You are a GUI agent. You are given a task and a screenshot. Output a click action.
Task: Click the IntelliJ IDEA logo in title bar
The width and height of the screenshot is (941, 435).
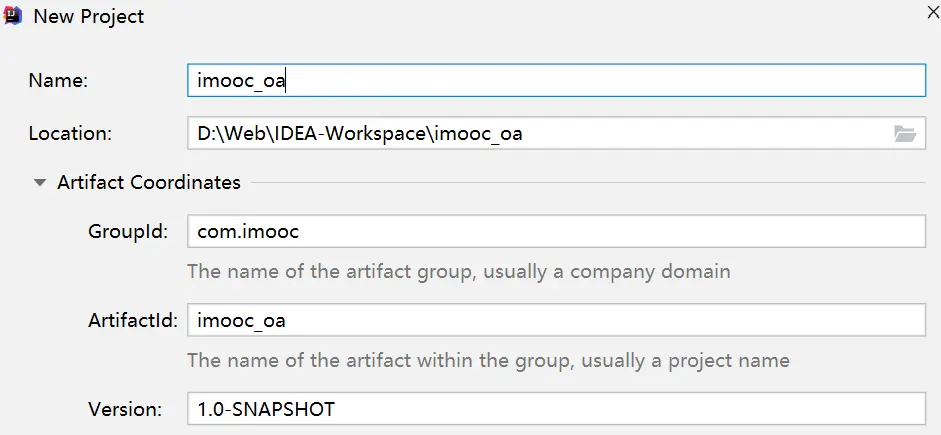(14, 16)
